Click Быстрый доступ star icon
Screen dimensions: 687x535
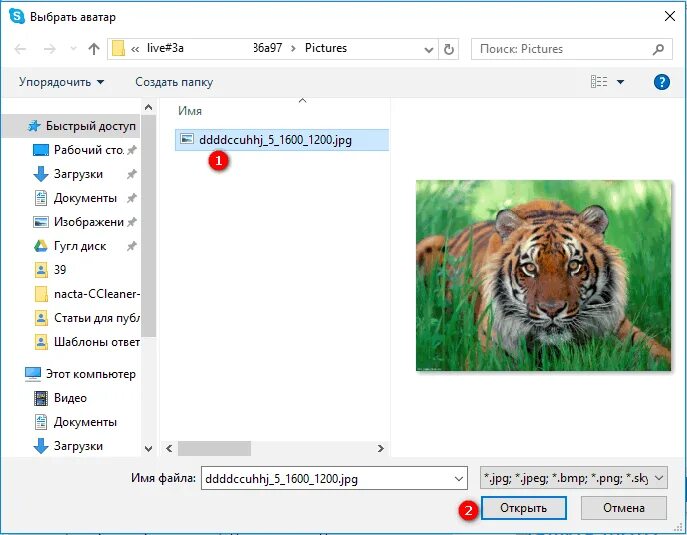[34, 126]
